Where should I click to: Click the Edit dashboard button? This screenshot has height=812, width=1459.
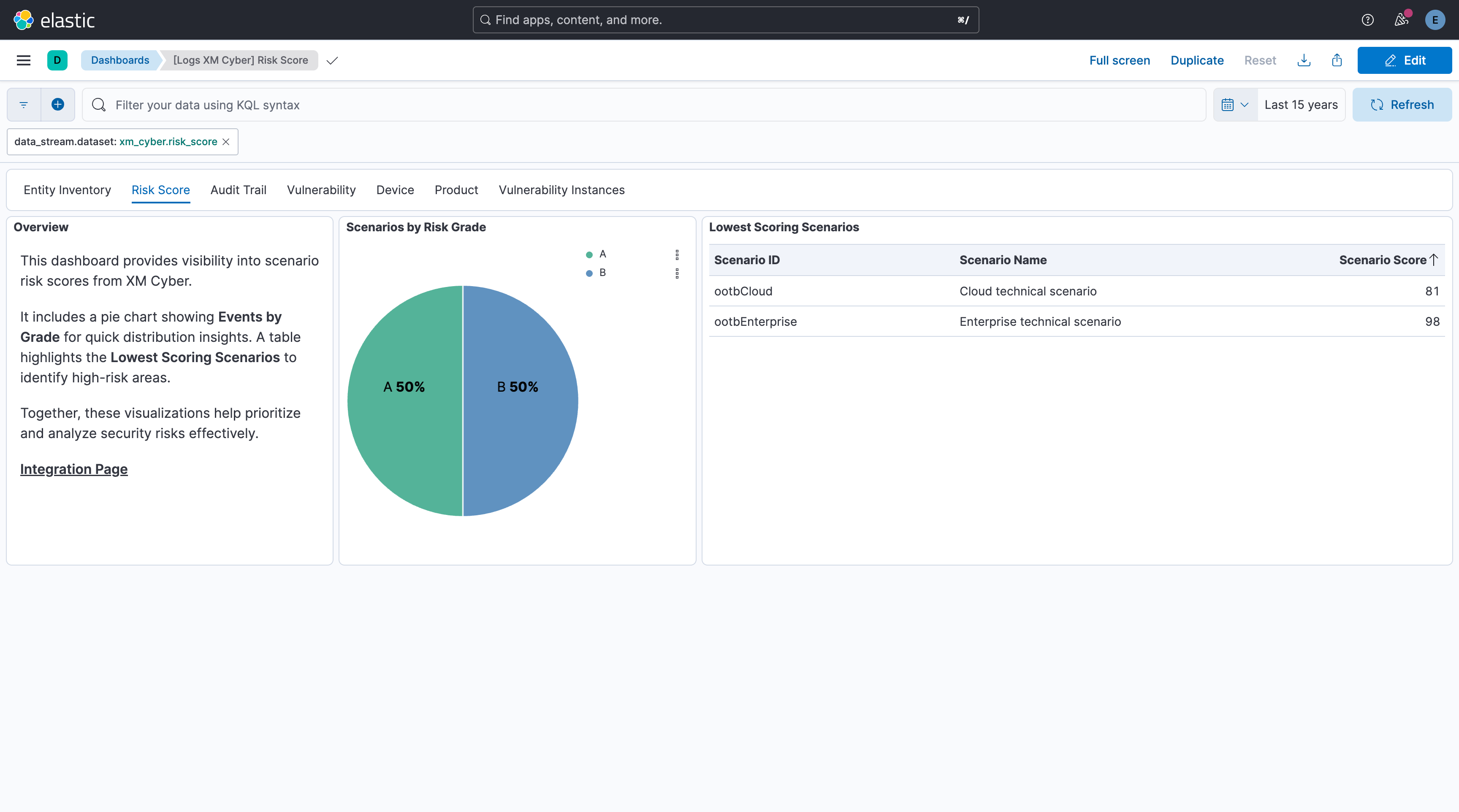(1405, 60)
